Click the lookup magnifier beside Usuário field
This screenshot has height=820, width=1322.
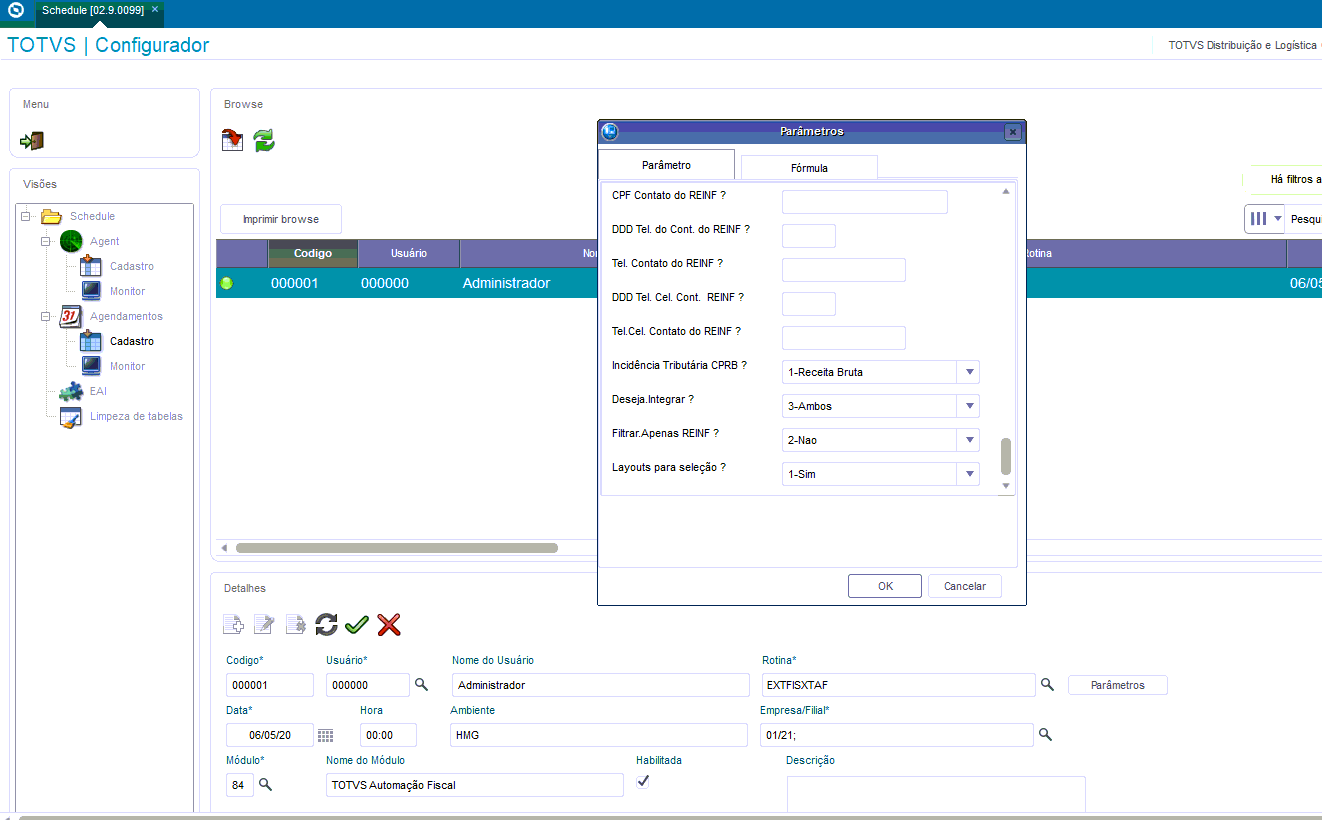point(422,685)
